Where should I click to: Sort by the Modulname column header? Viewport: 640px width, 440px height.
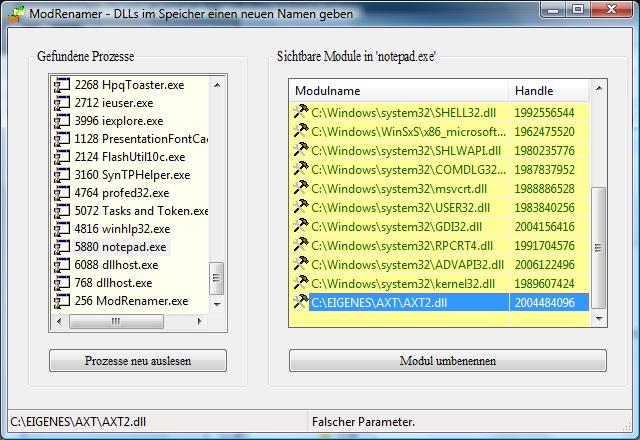[x=399, y=91]
